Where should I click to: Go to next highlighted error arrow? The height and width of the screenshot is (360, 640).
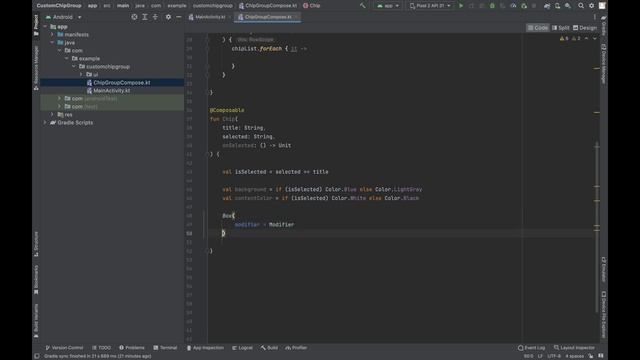(594, 38)
